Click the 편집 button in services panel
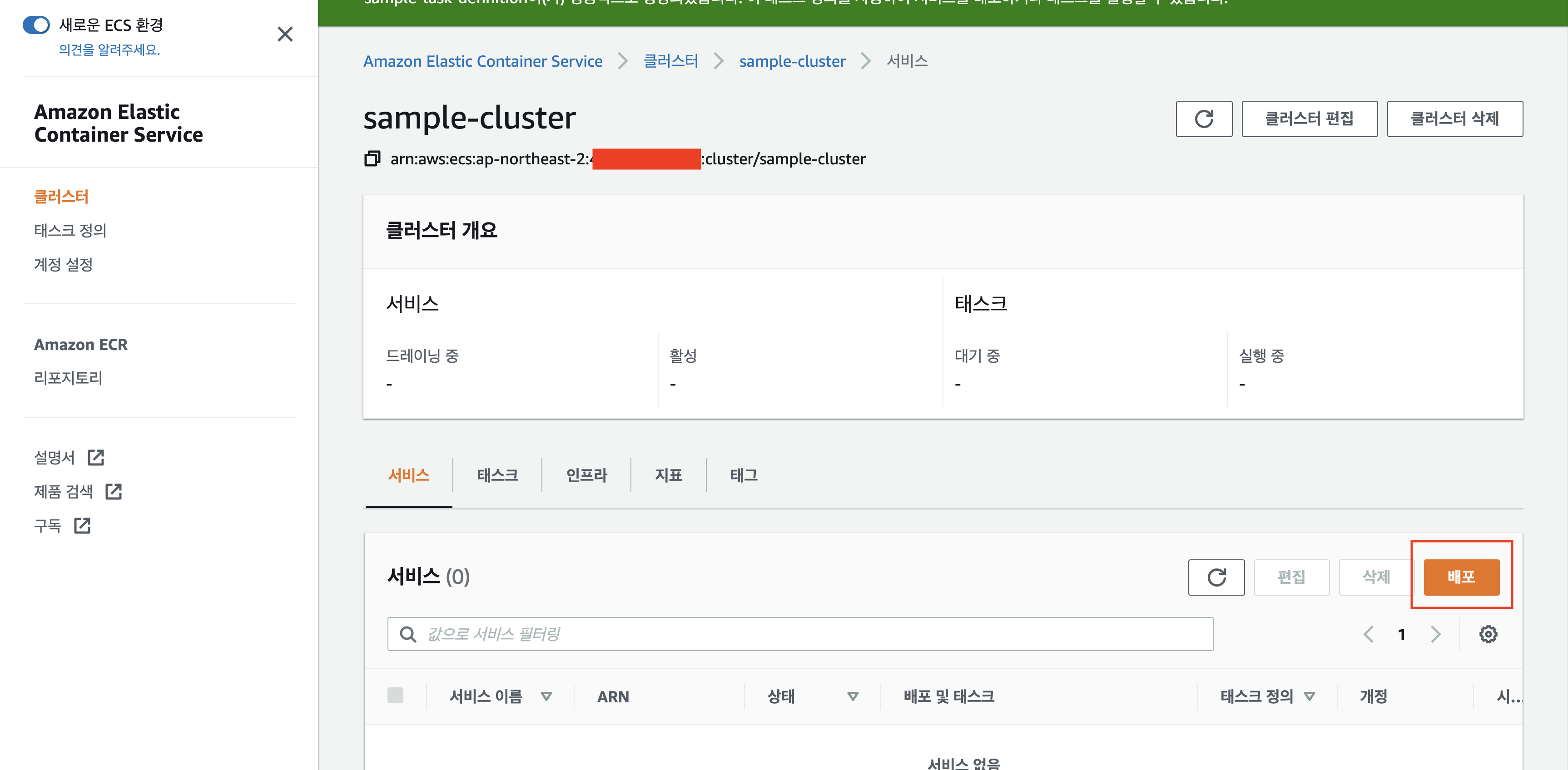Screen dimensions: 1568x770 1292,577
